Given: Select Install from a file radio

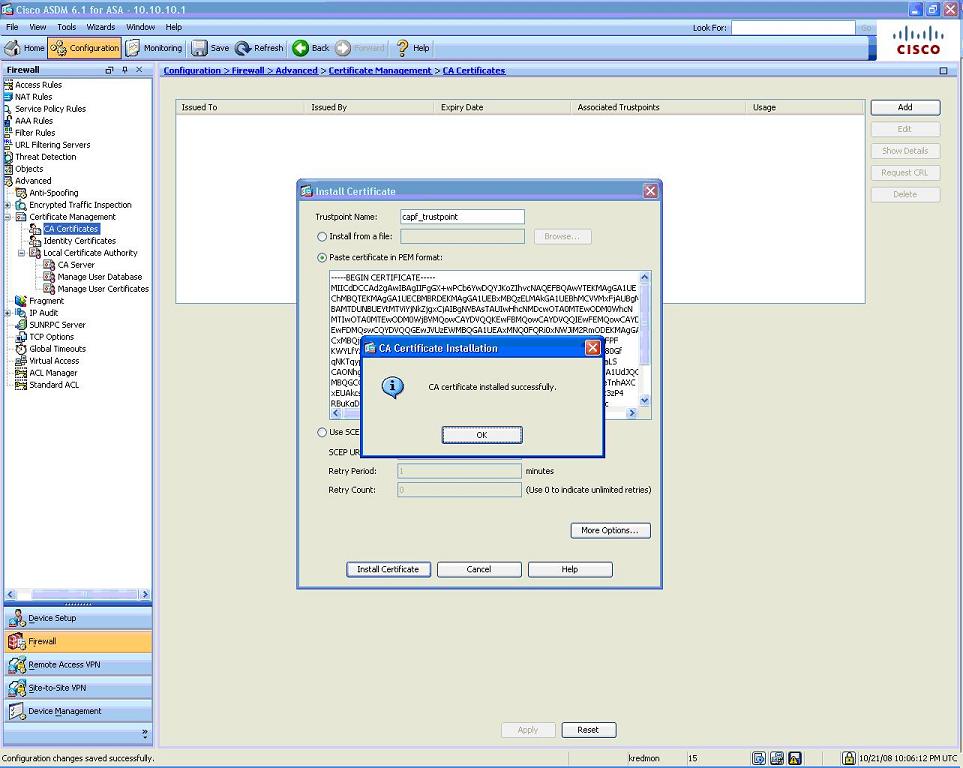Looking at the screenshot, I should [x=322, y=237].
